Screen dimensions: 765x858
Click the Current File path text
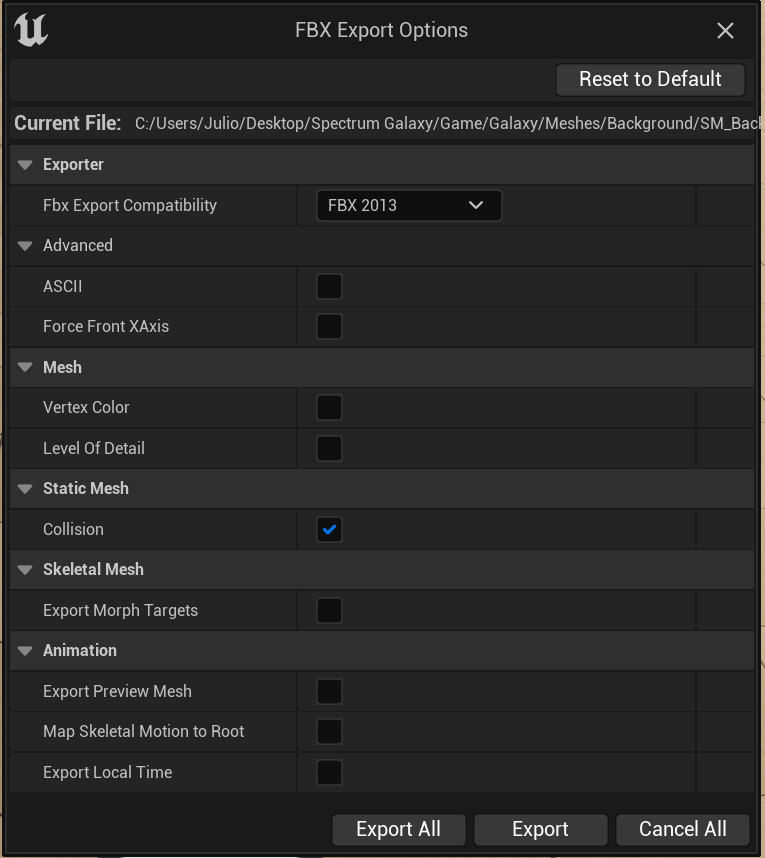click(448, 124)
